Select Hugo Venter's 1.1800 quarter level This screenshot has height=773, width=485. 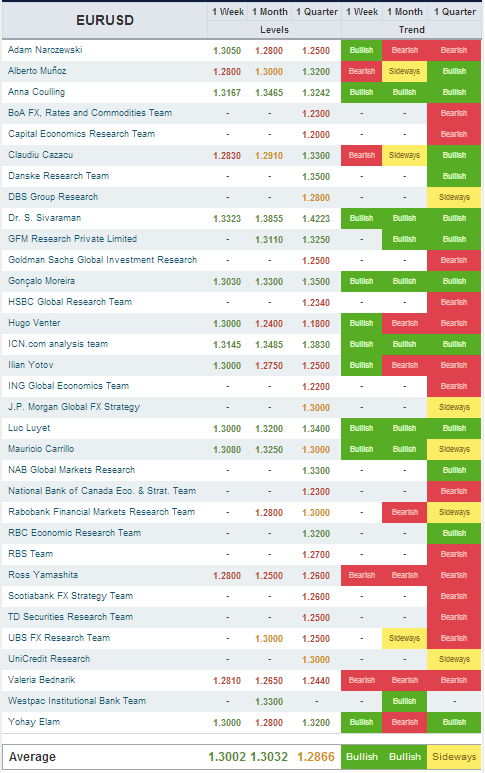click(316, 323)
